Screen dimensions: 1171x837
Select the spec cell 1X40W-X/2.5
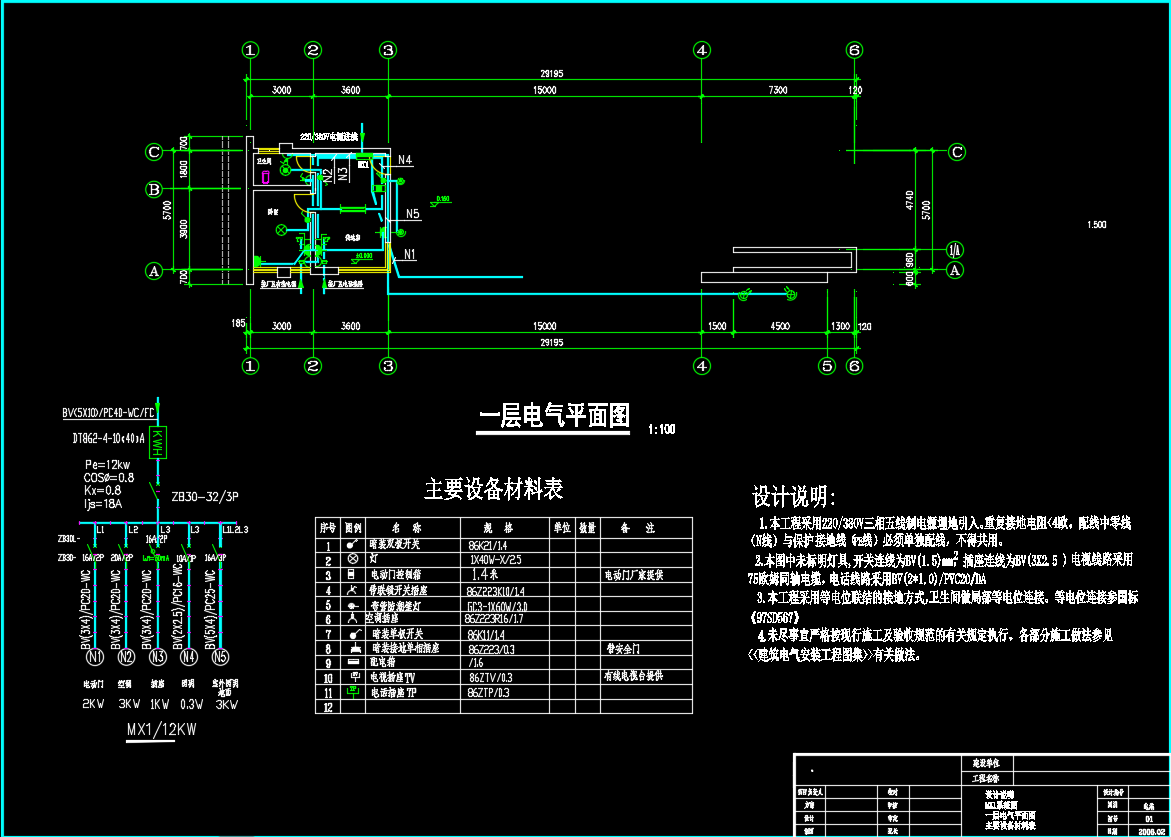496,560
